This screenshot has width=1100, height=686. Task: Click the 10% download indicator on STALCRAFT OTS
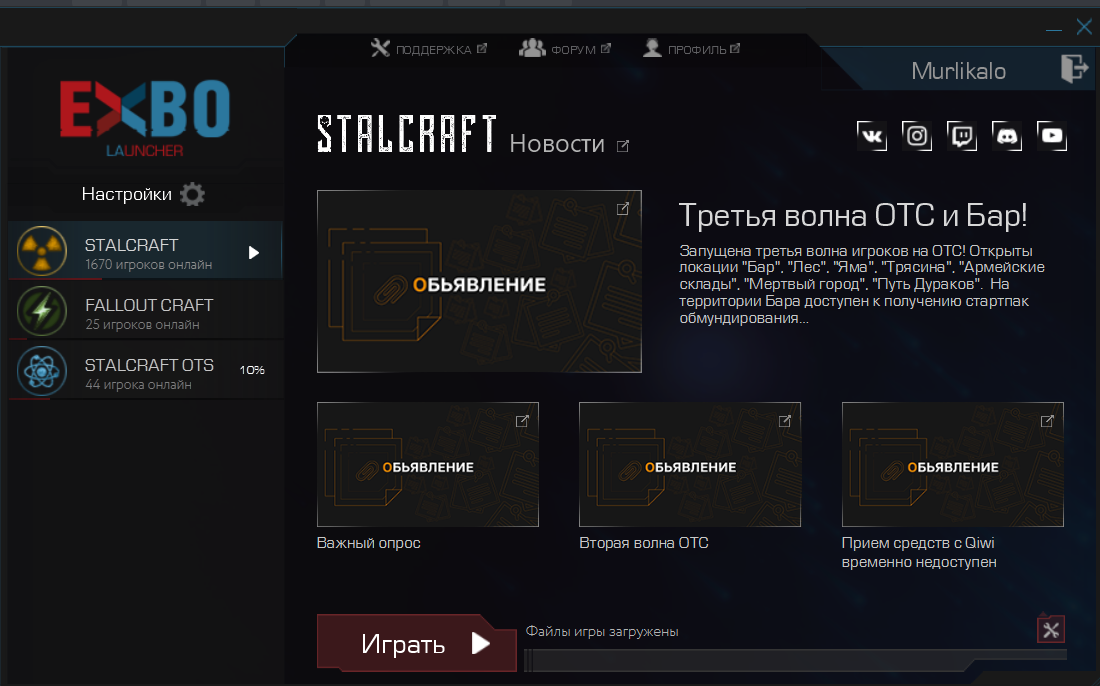pos(252,370)
